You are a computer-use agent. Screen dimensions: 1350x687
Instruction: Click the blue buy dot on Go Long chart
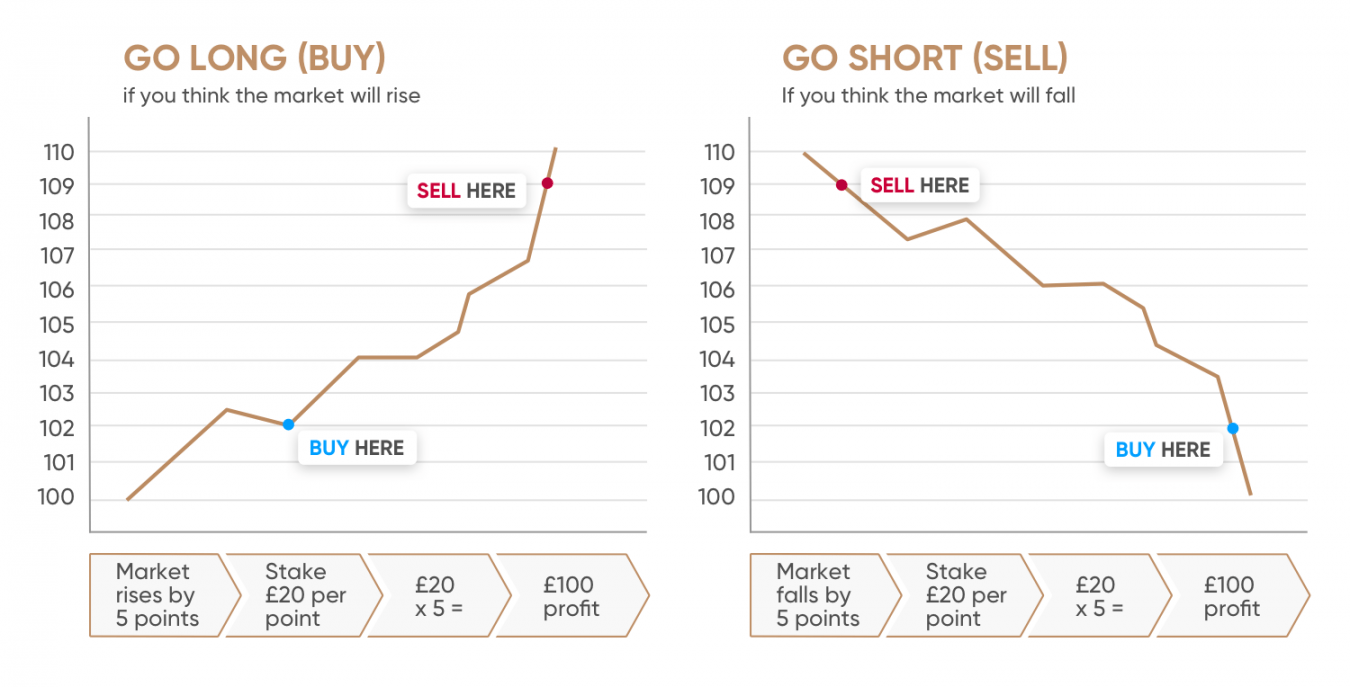(x=288, y=425)
